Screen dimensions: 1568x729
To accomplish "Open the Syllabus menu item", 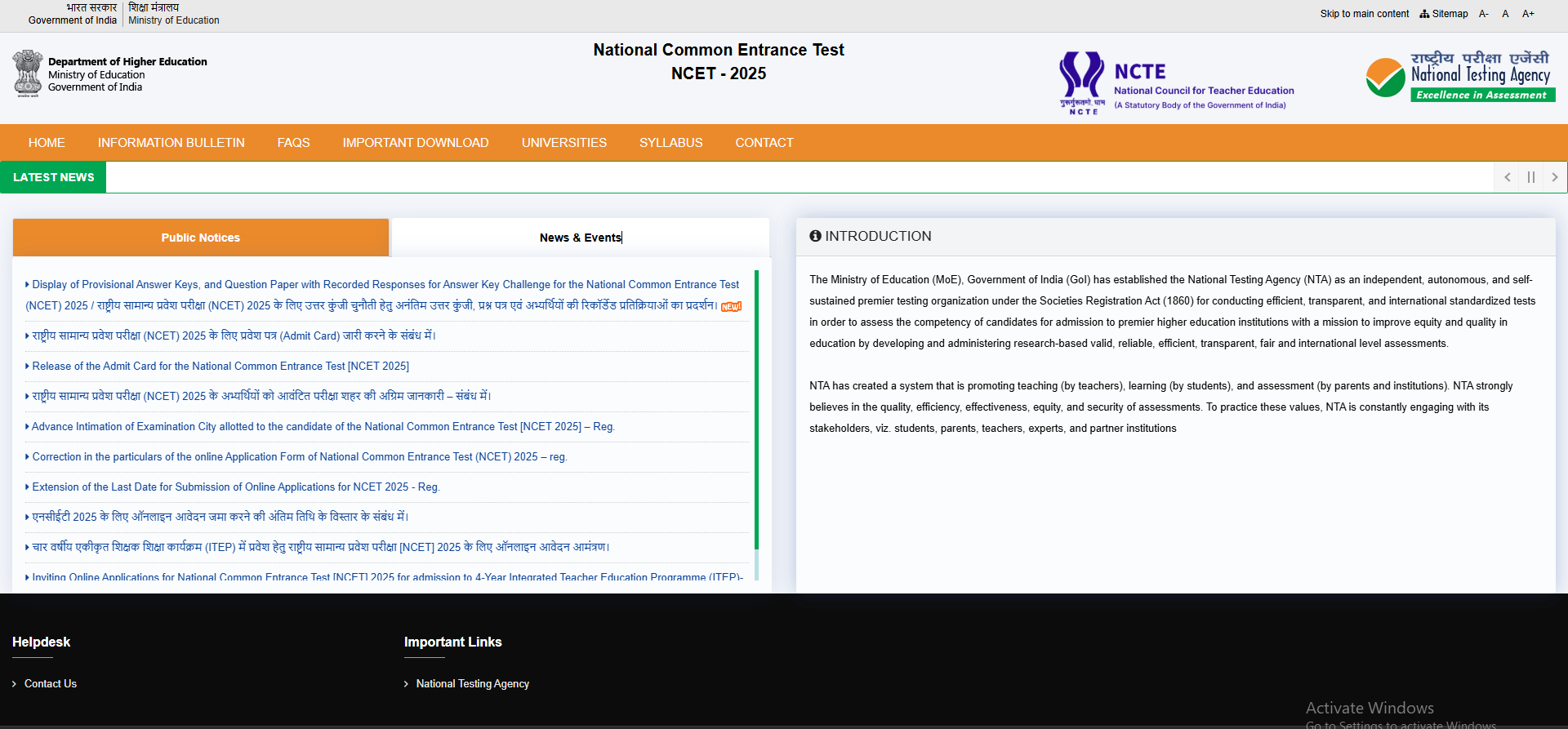I will (670, 143).
